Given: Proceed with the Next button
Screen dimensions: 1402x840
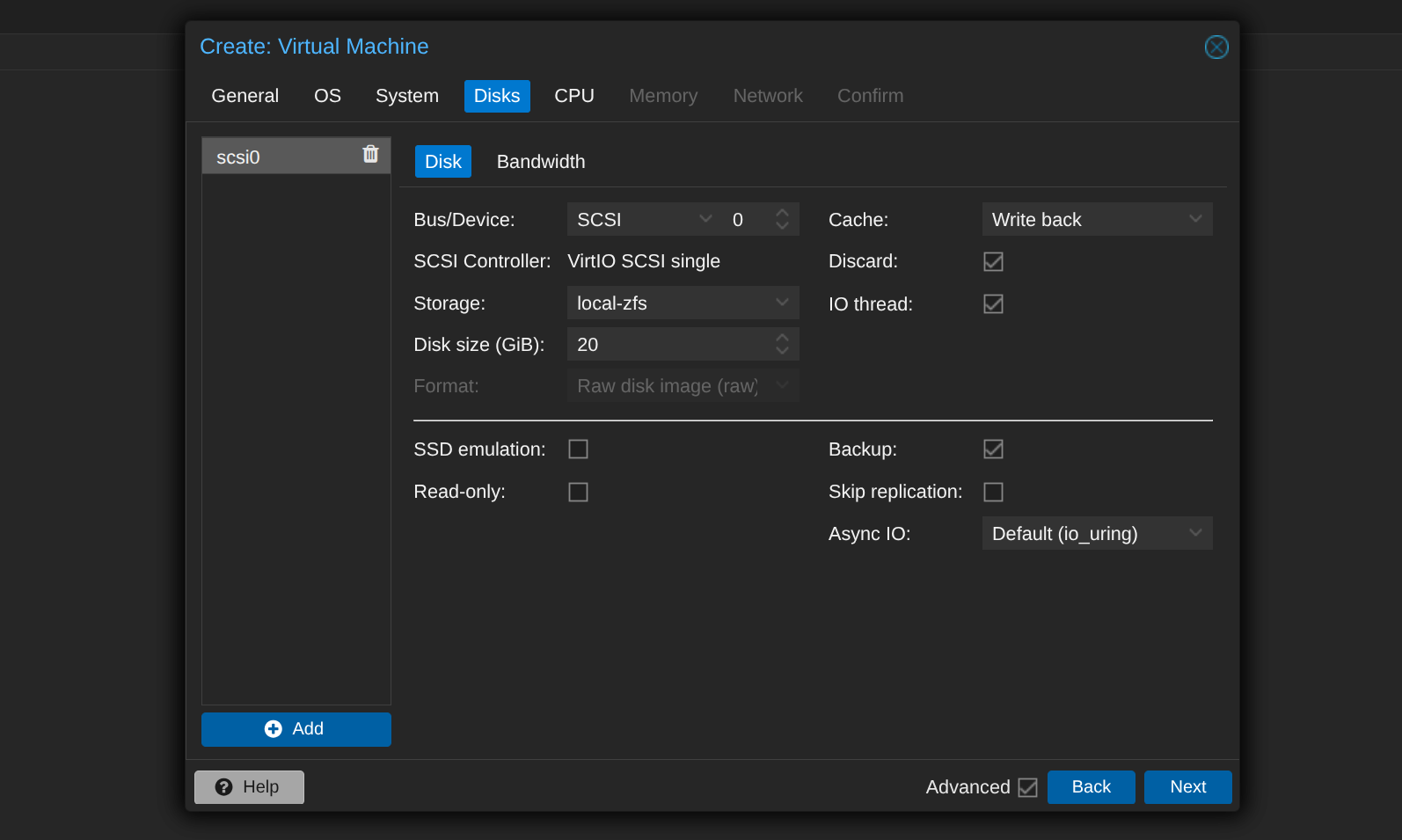Looking at the screenshot, I should click(1187, 787).
